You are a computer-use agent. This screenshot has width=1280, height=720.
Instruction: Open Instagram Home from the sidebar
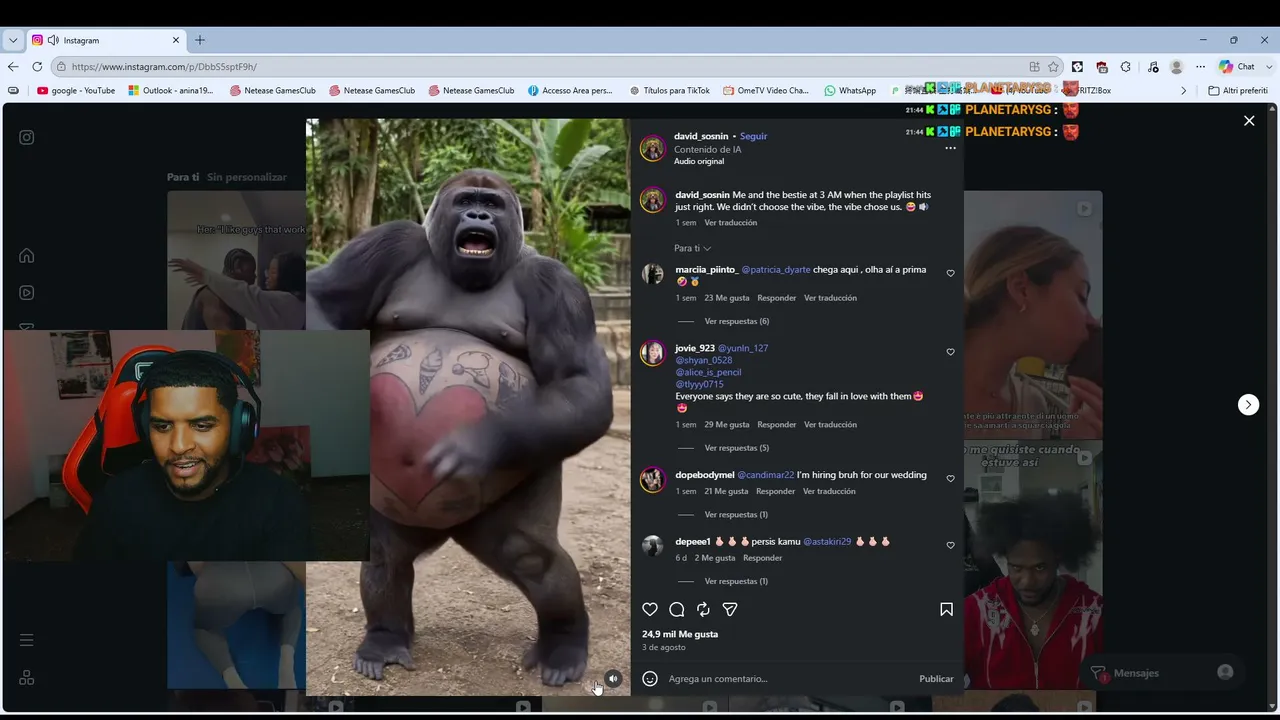tap(27, 255)
